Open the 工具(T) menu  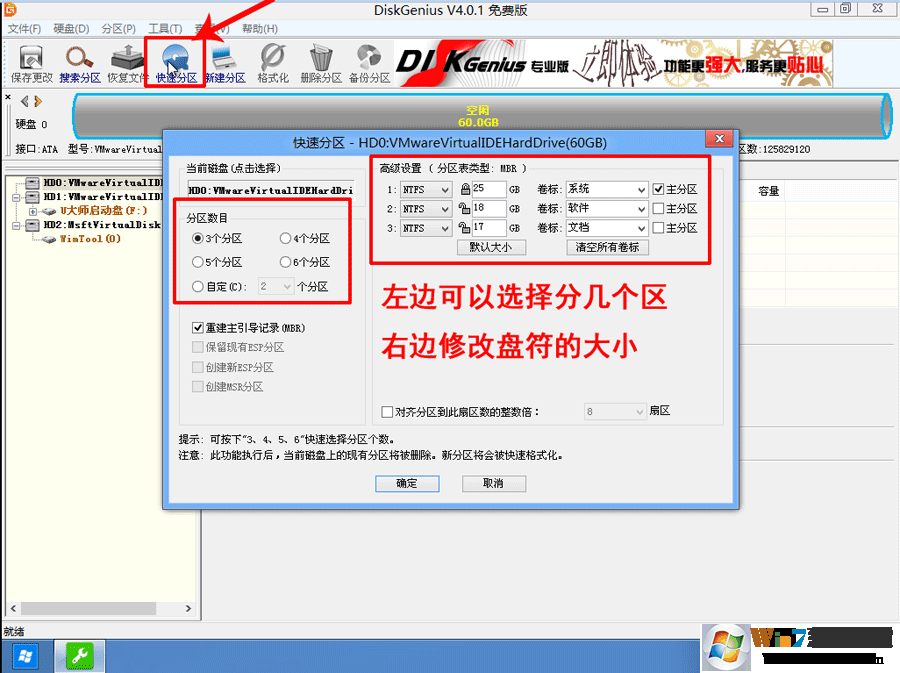(x=163, y=28)
